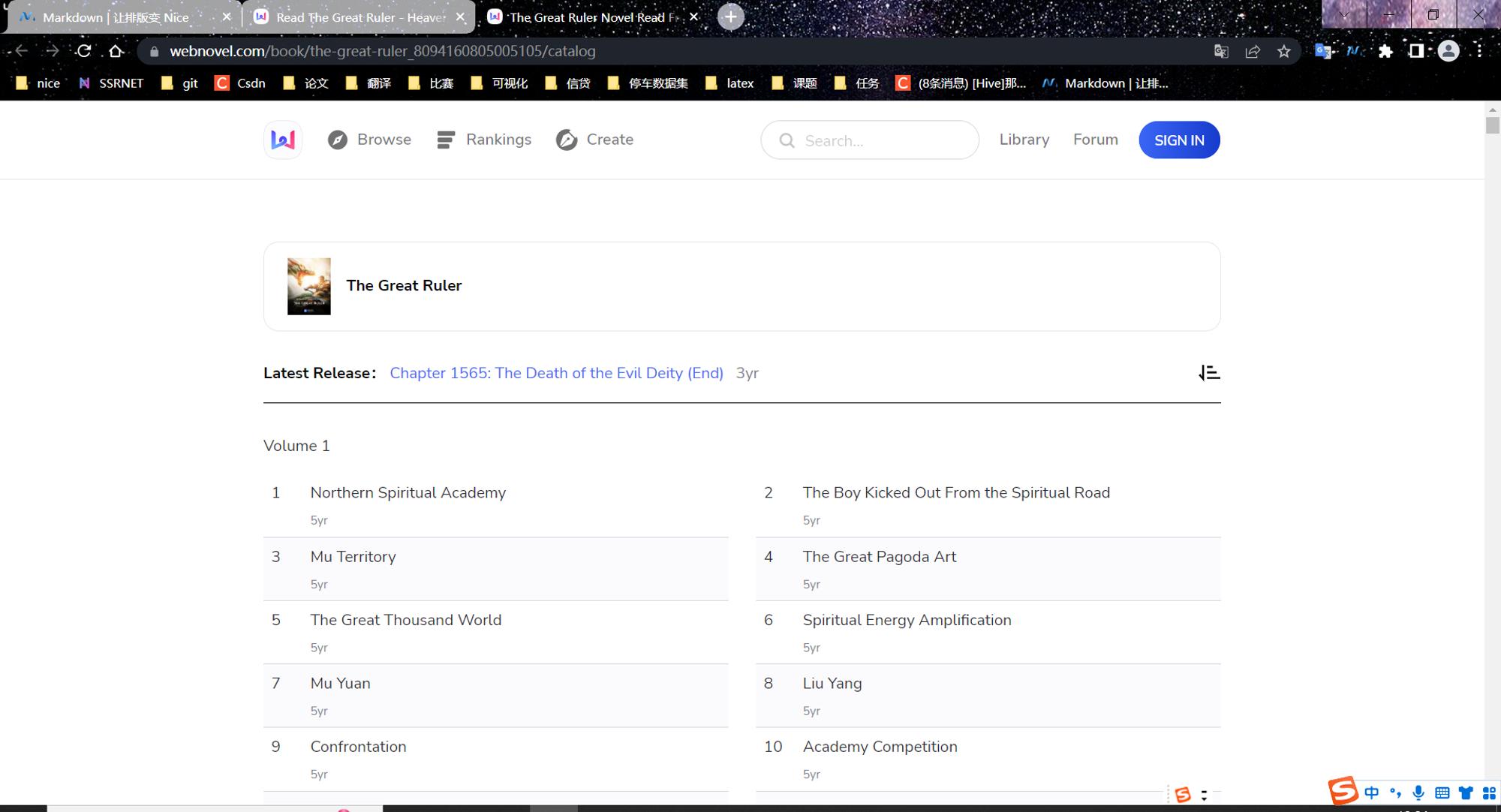
Task: Toggle the browser side panel
Action: [1416, 51]
